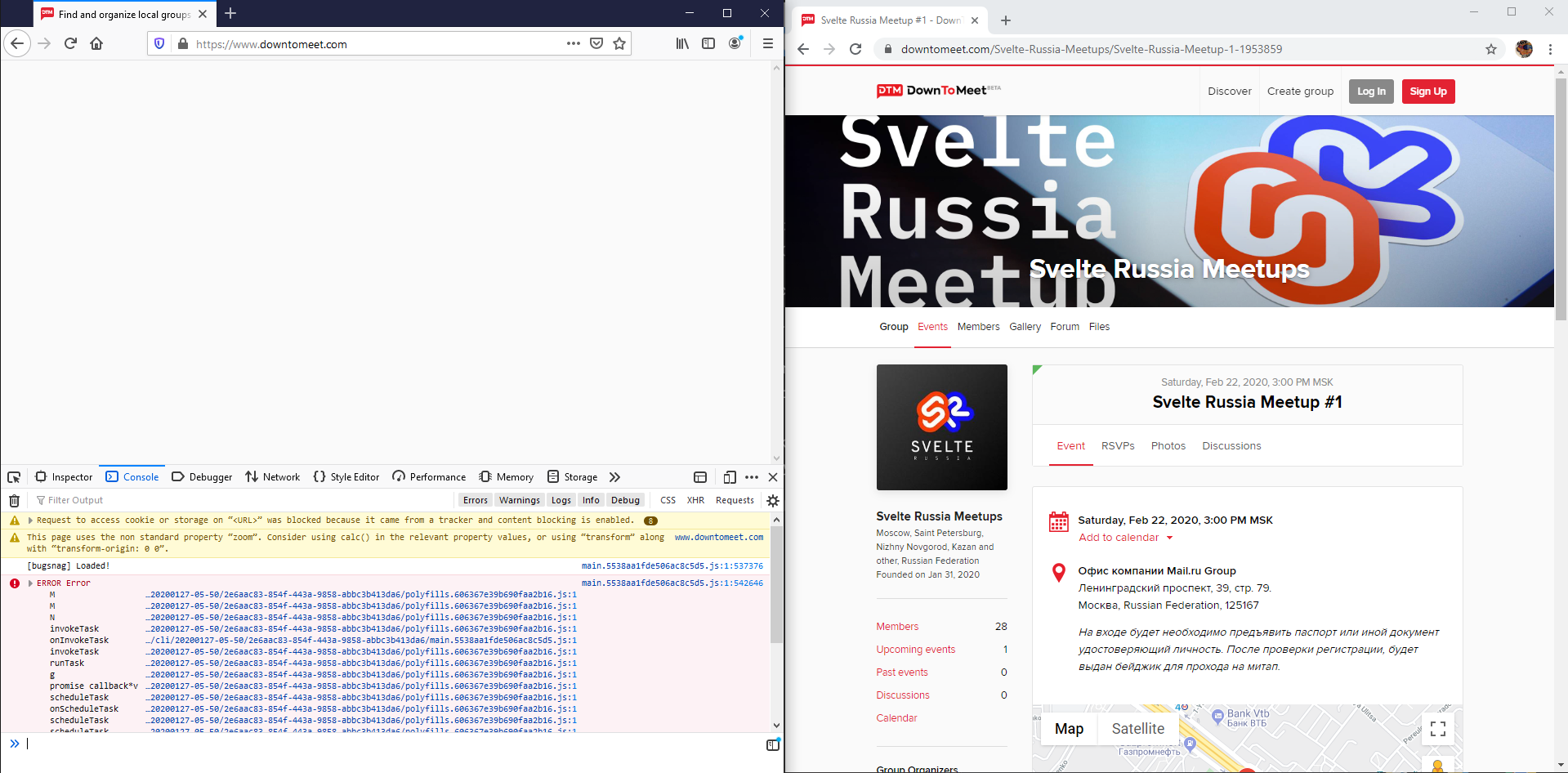Click Firefox's tracking protection shield icon

tap(159, 43)
